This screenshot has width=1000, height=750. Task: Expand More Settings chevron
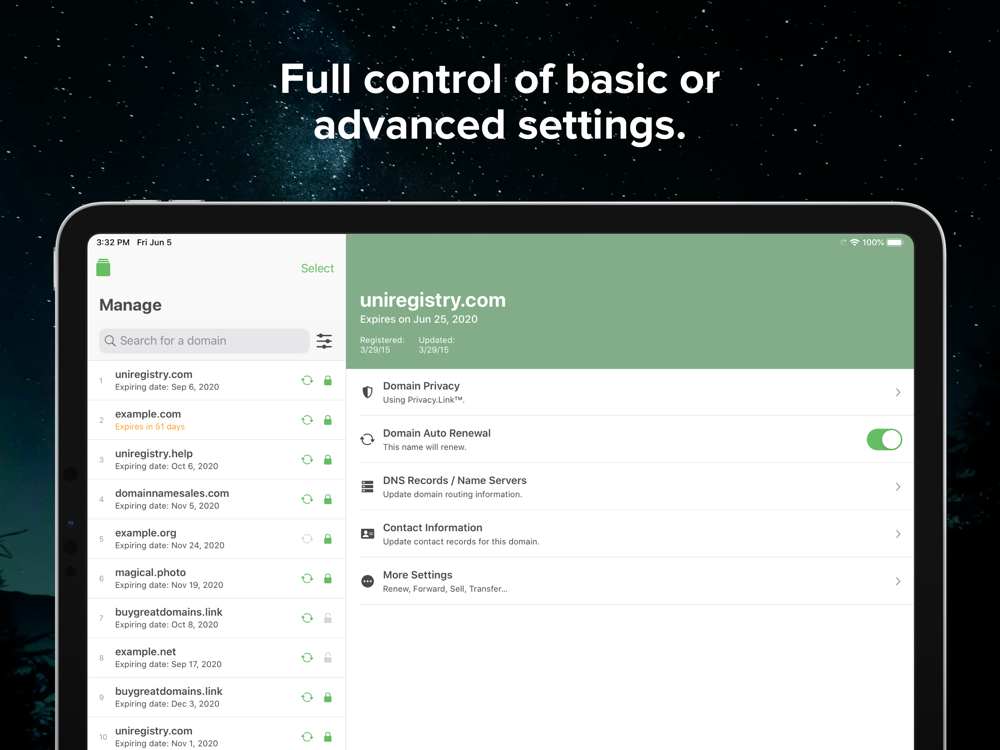897,581
